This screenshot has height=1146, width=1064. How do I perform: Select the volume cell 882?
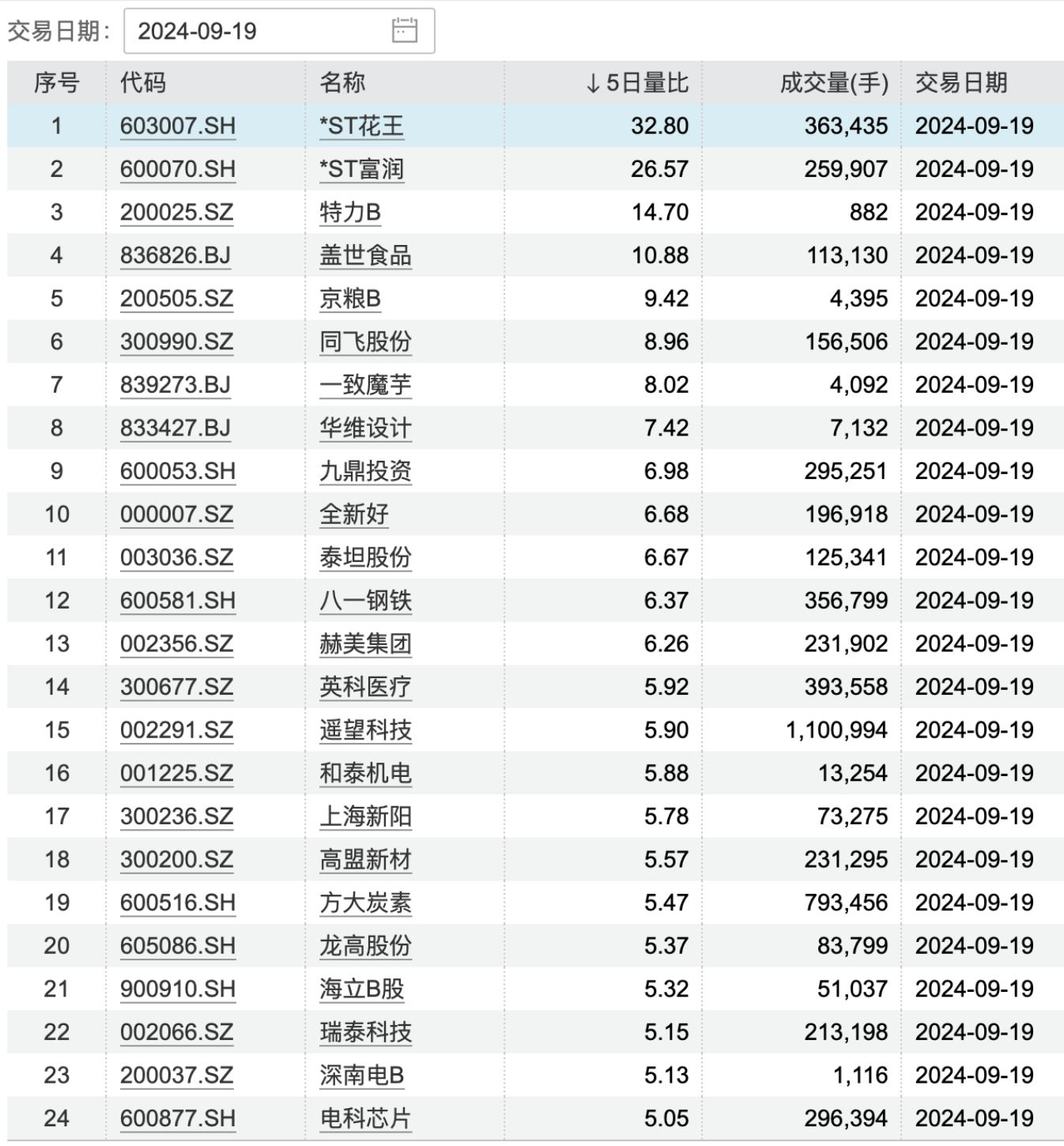point(869,213)
